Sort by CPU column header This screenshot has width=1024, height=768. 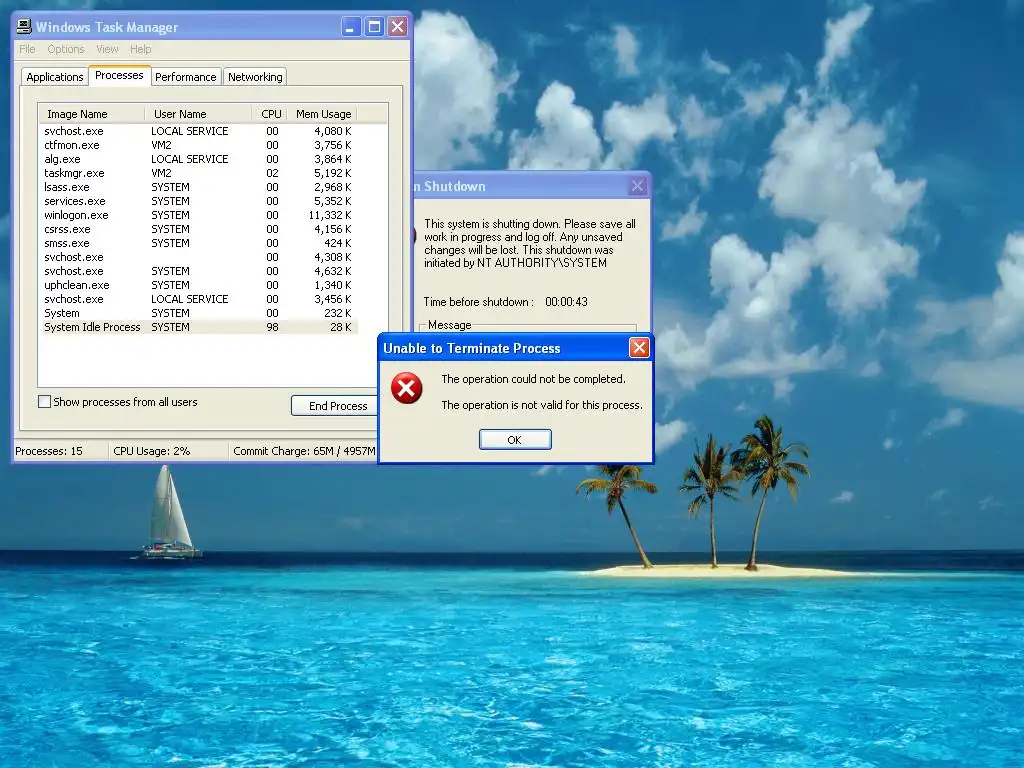tap(270, 114)
